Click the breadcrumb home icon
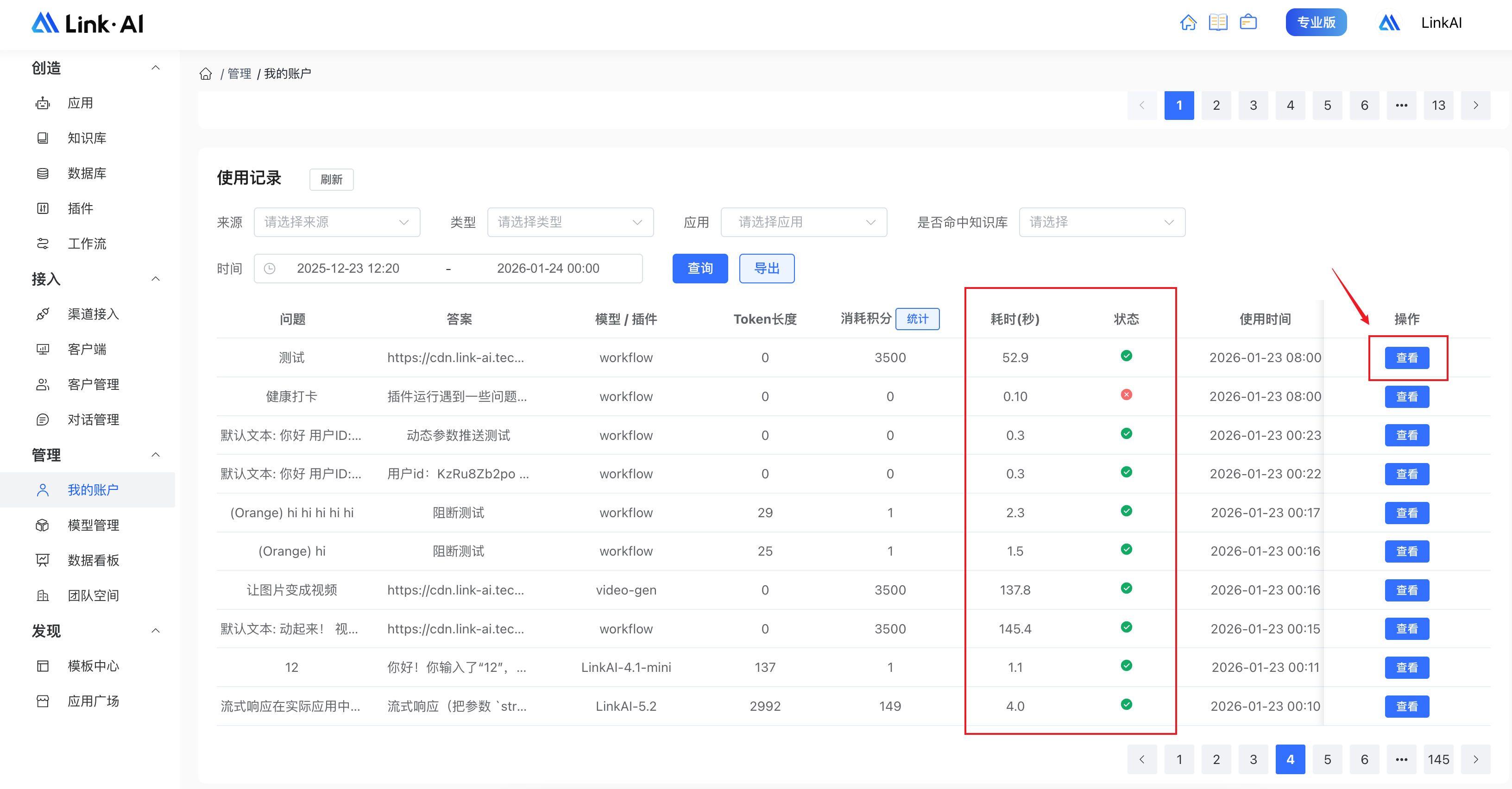The height and width of the screenshot is (789, 1512). (205, 74)
